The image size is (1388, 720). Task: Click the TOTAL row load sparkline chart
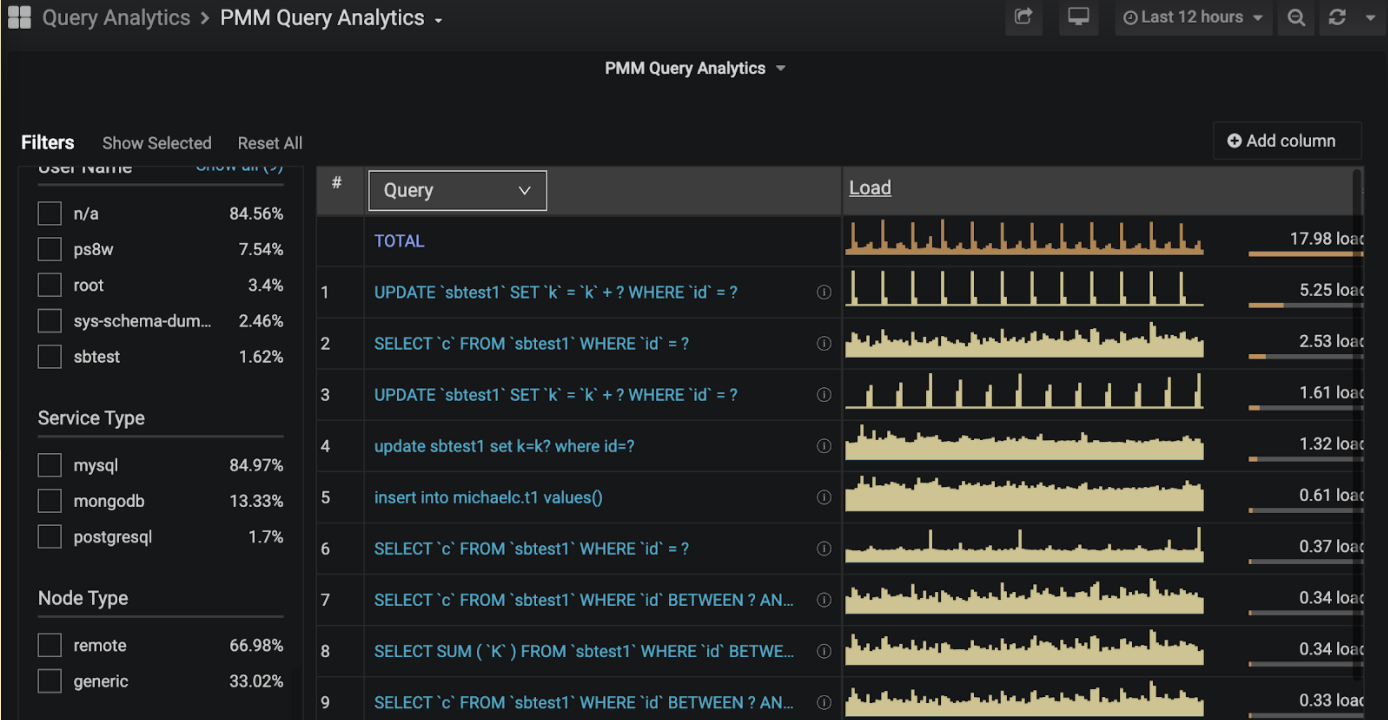(1025, 238)
